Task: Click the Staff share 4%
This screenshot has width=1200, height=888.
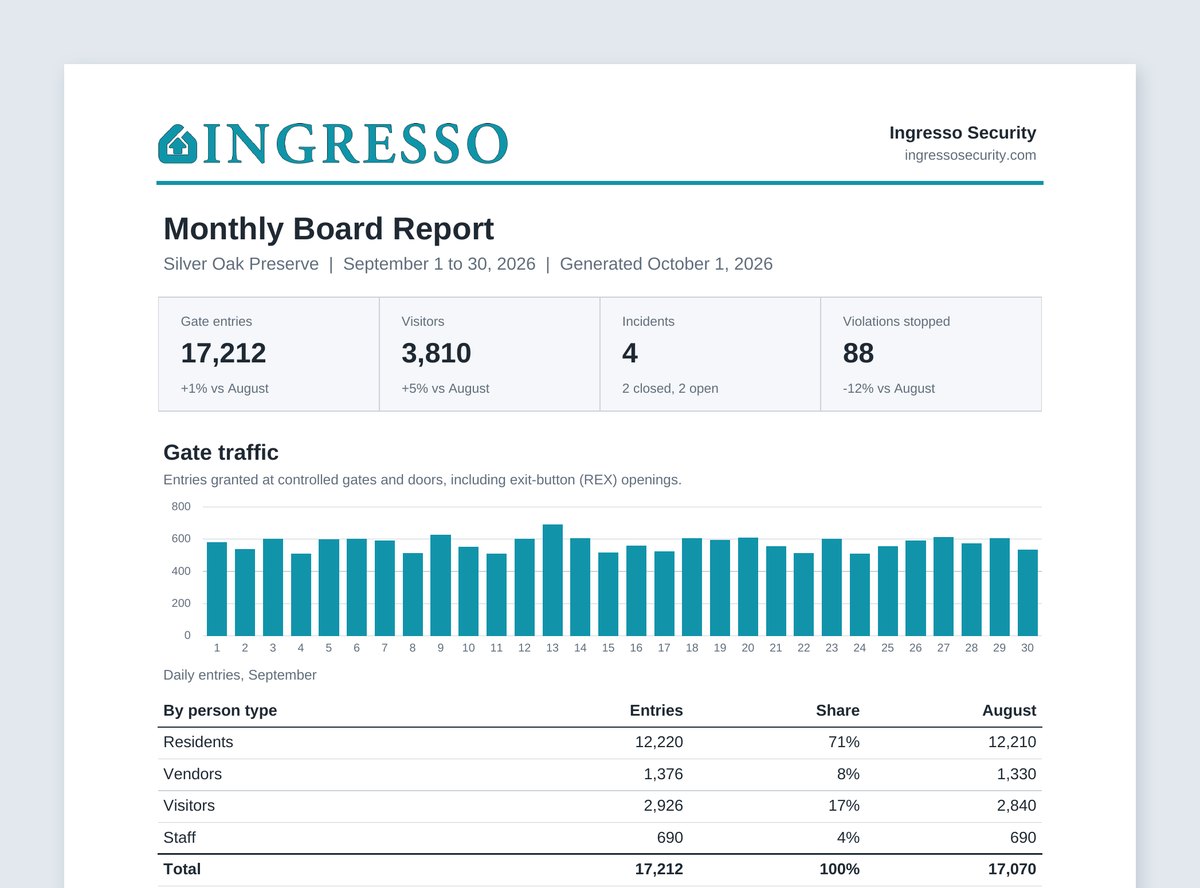Action: 849,838
